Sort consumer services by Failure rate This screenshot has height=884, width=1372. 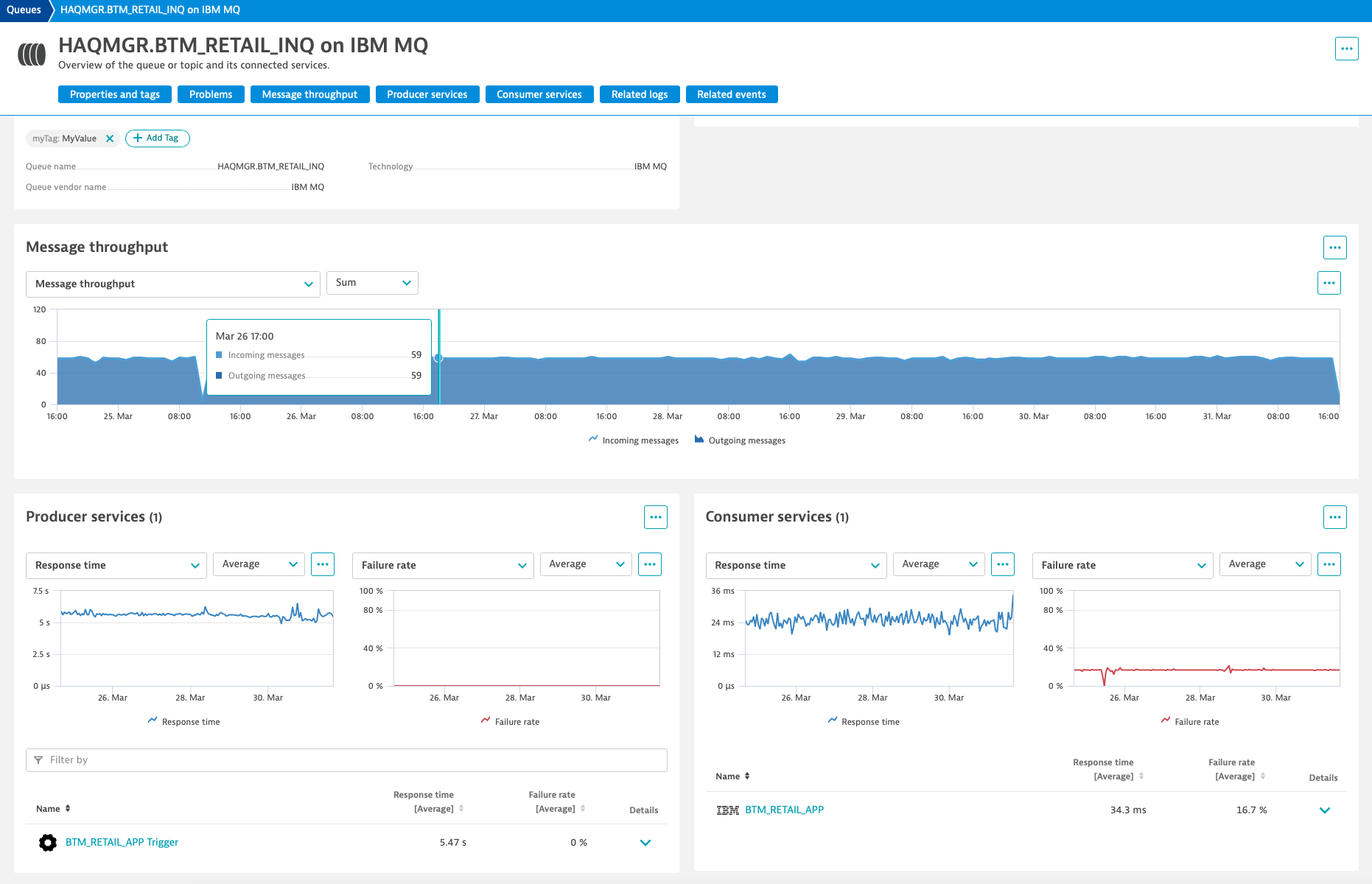1236,769
